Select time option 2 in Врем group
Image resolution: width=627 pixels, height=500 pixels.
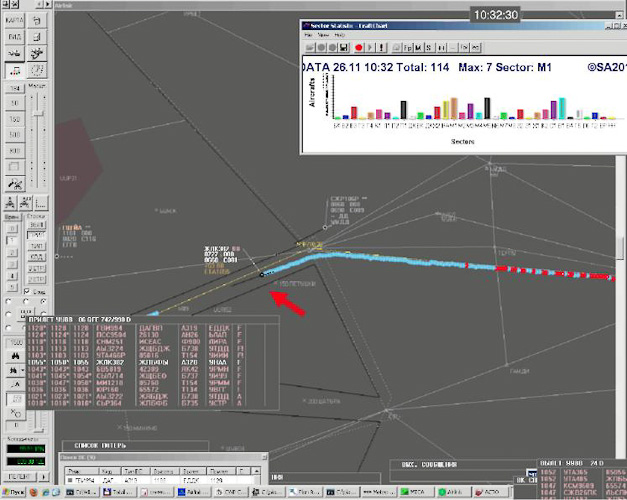(12, 252)
